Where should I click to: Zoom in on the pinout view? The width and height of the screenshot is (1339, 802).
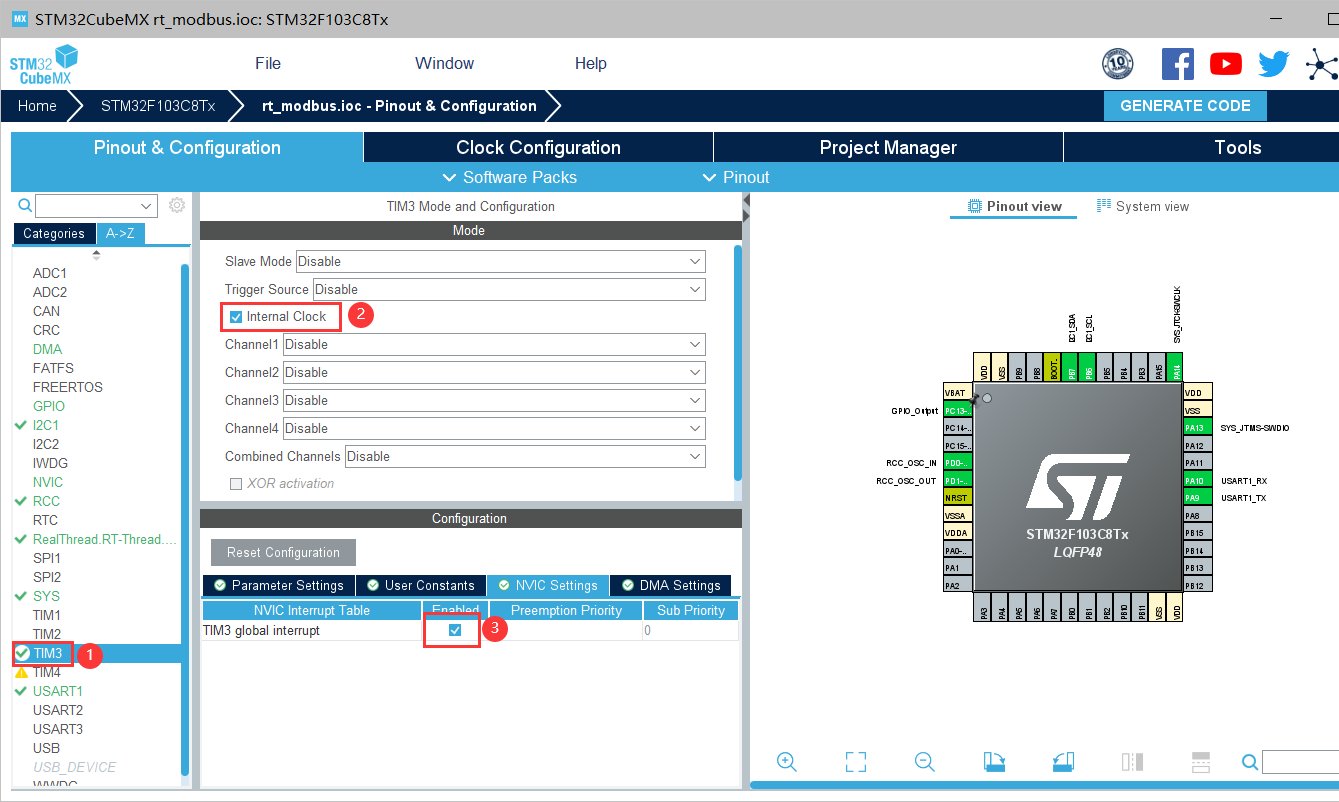pos(787,762)
